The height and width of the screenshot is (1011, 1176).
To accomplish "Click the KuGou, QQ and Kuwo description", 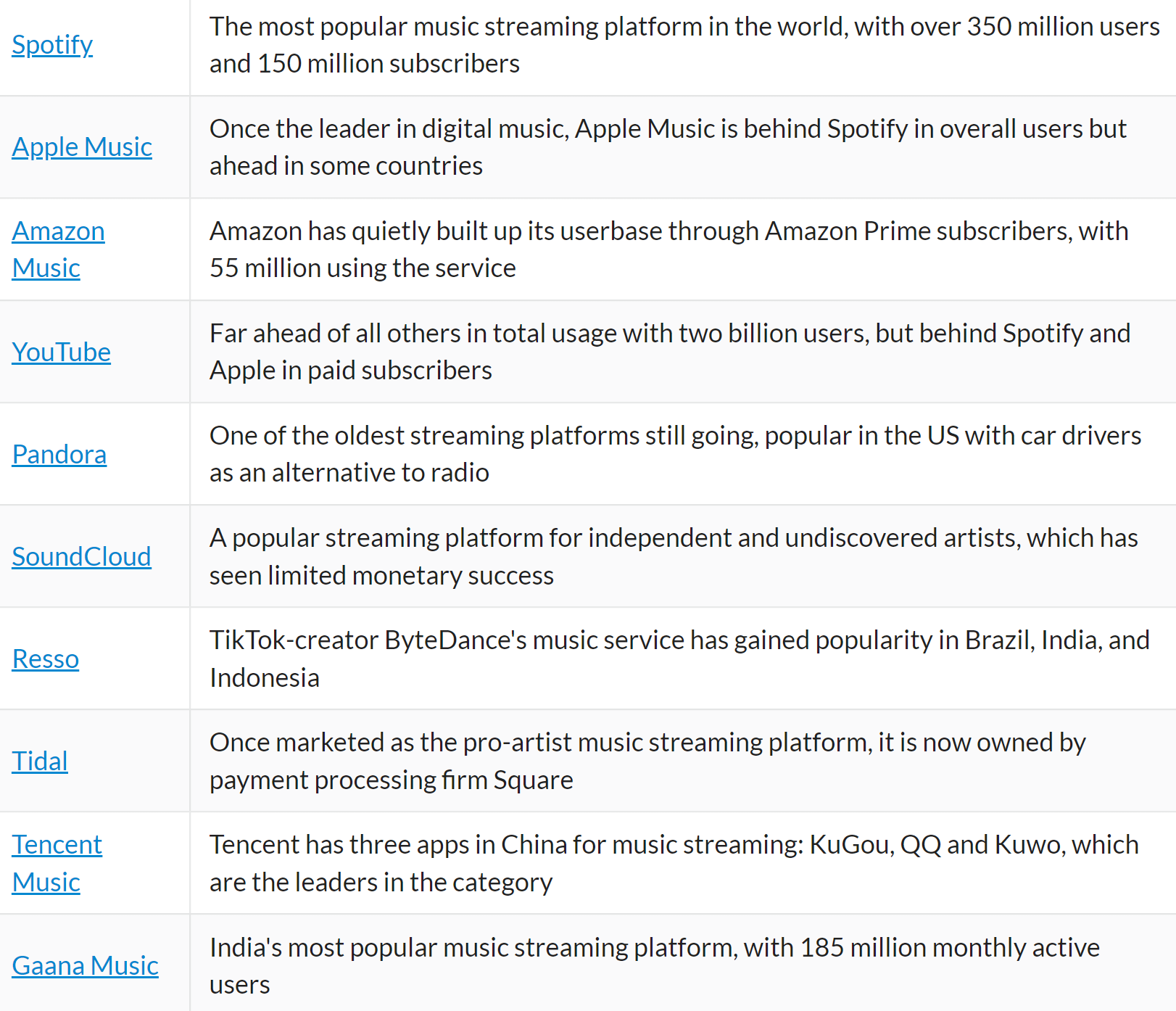I will (x=674, y=863).
